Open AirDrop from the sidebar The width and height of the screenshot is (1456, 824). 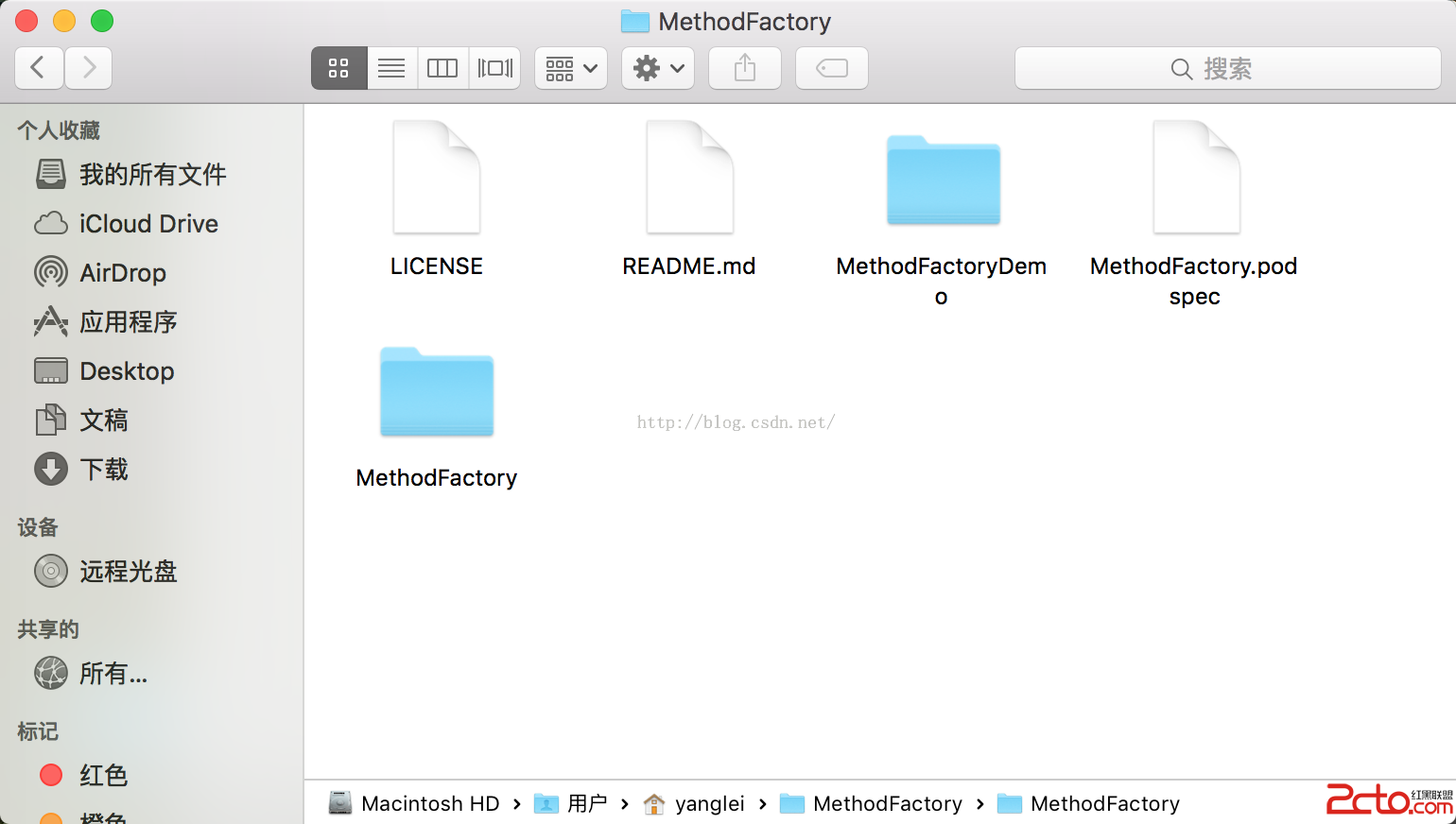[122, 273]
